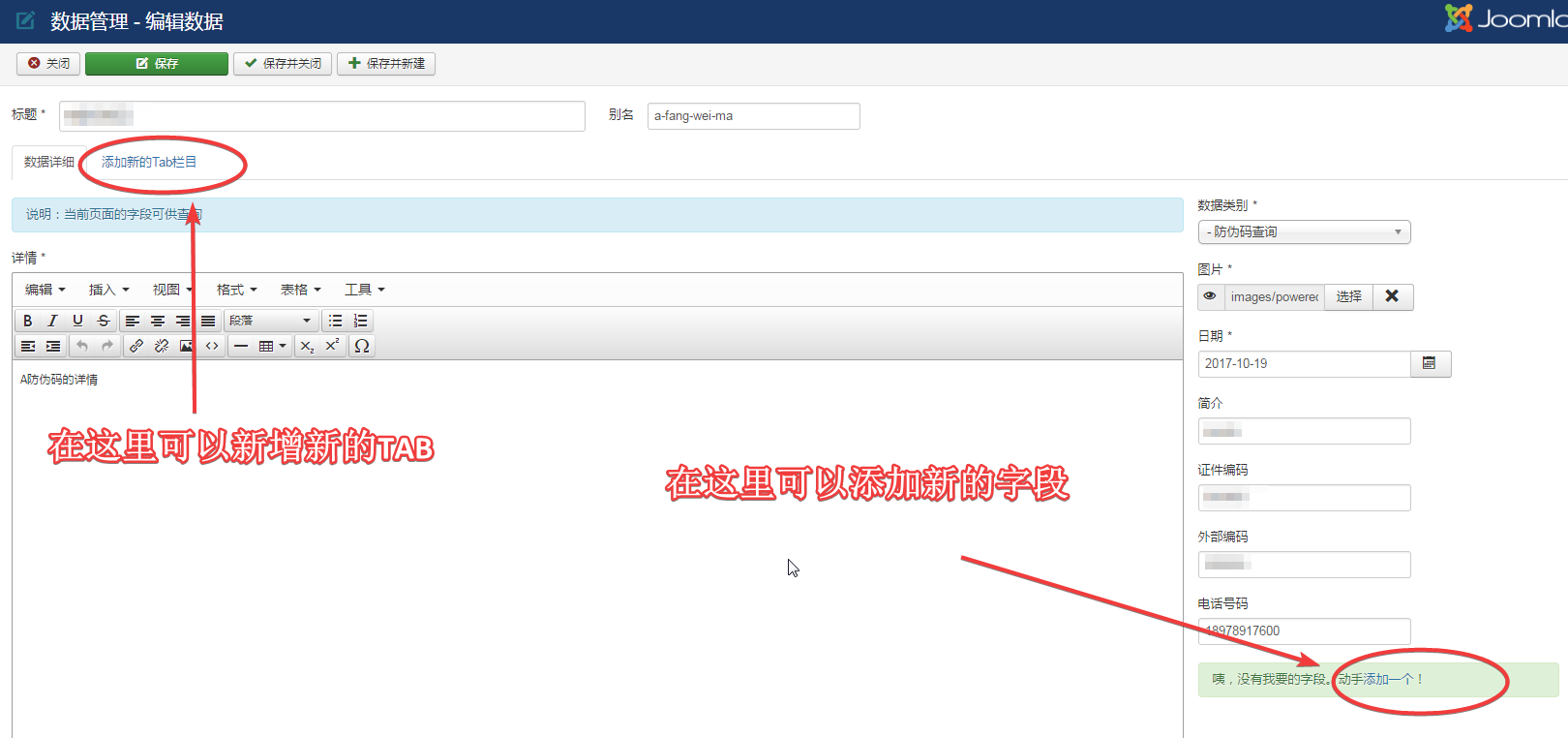This screenshot has width=1568, height=738.
Task: Insert a numbered list
Action: click(361, 321)
